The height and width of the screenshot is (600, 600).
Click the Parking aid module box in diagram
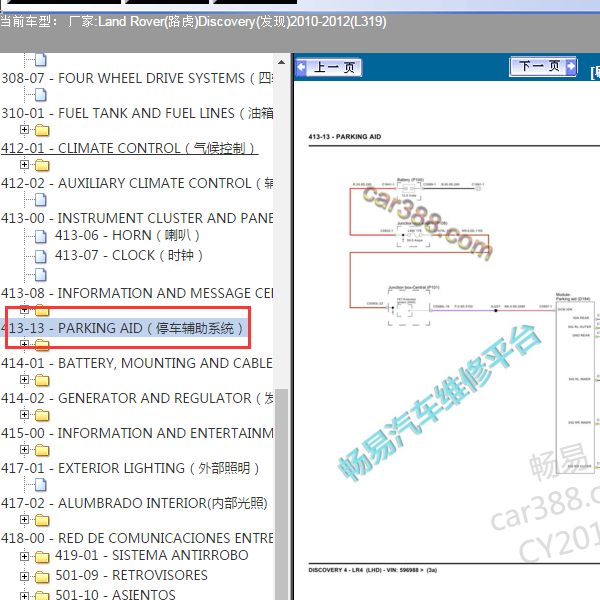(575, 387)
